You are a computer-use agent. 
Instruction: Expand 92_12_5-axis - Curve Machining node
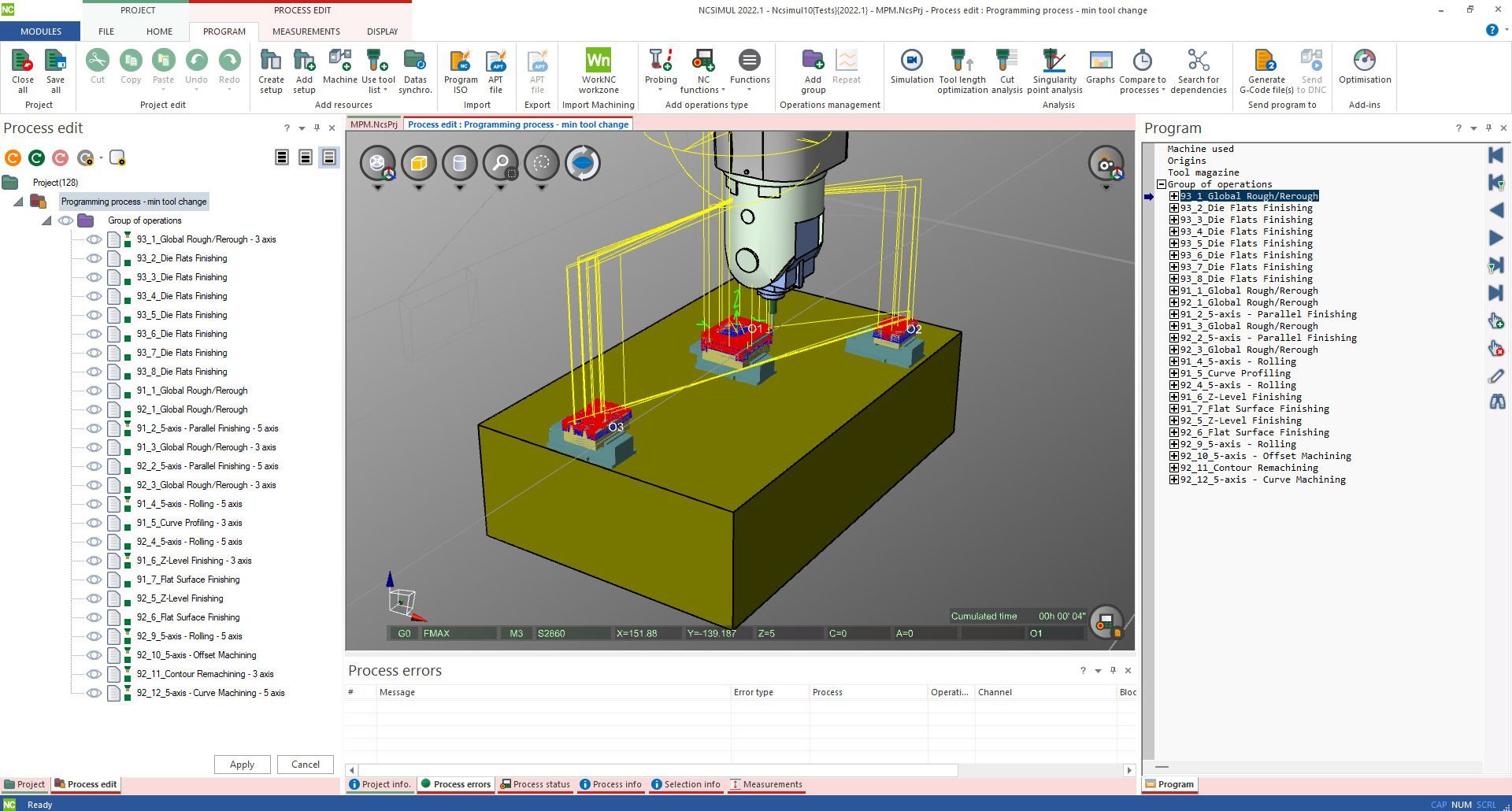click(1173, 480)
